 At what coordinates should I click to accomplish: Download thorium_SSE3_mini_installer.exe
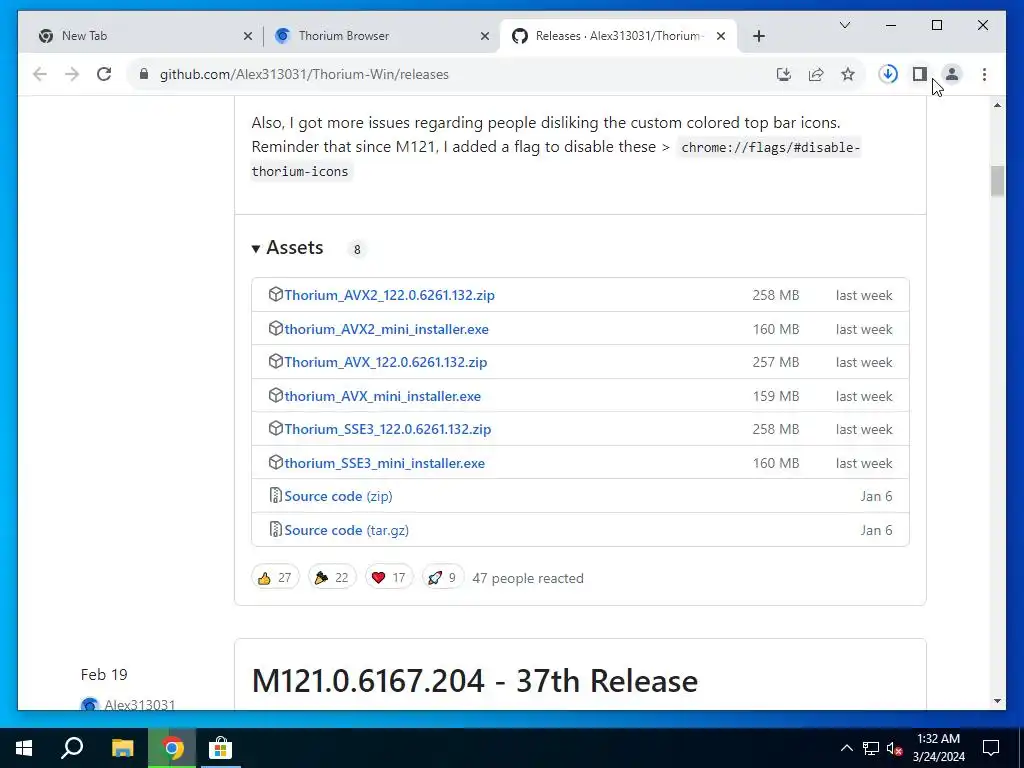[x=385, y=464]
